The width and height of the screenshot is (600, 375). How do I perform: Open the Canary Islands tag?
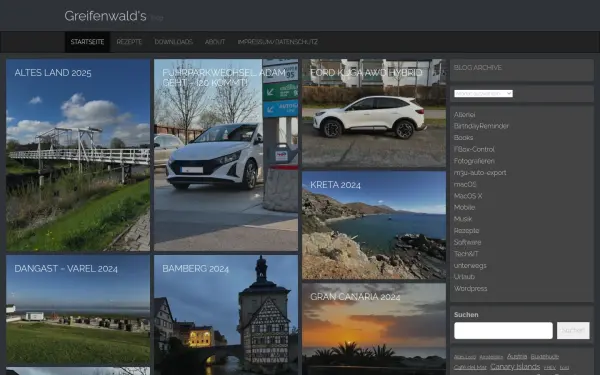pos(515,367)
